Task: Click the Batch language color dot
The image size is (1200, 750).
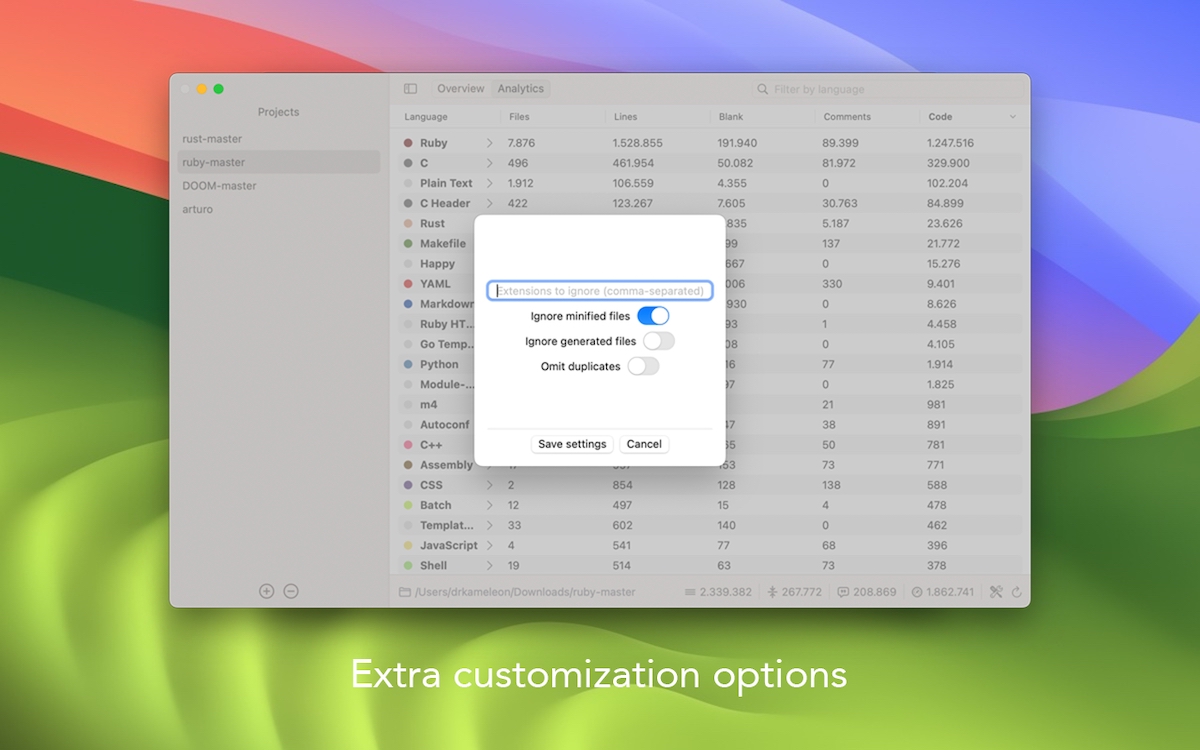Action: pos(408,506)
